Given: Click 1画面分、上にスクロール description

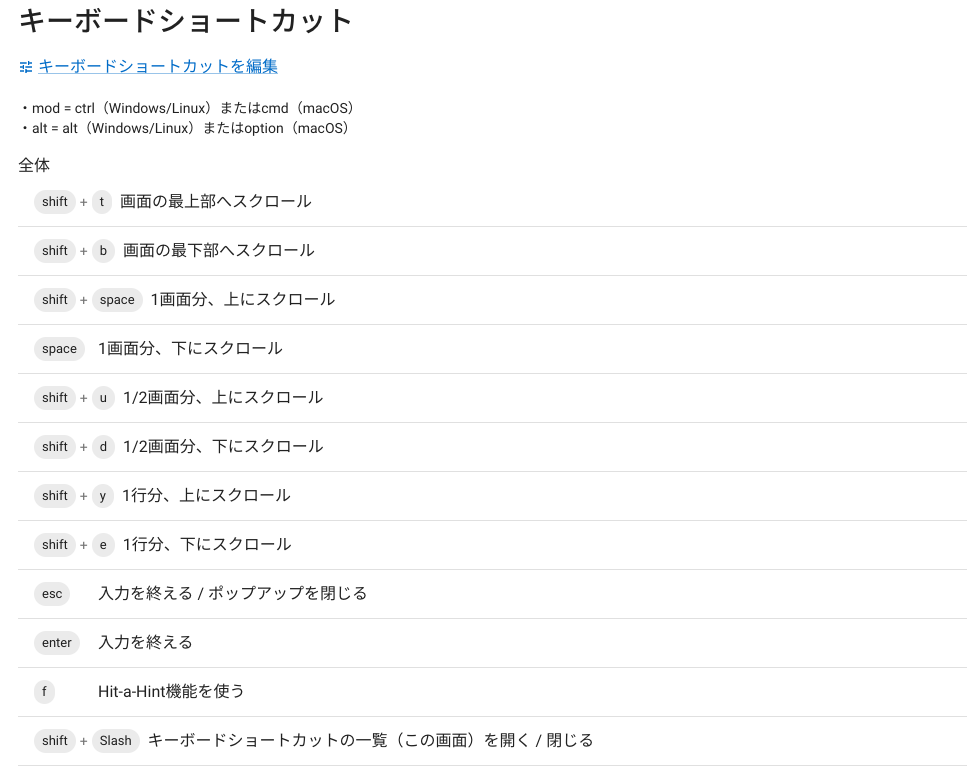Looking at the screenshot, I should click(242, 300).
